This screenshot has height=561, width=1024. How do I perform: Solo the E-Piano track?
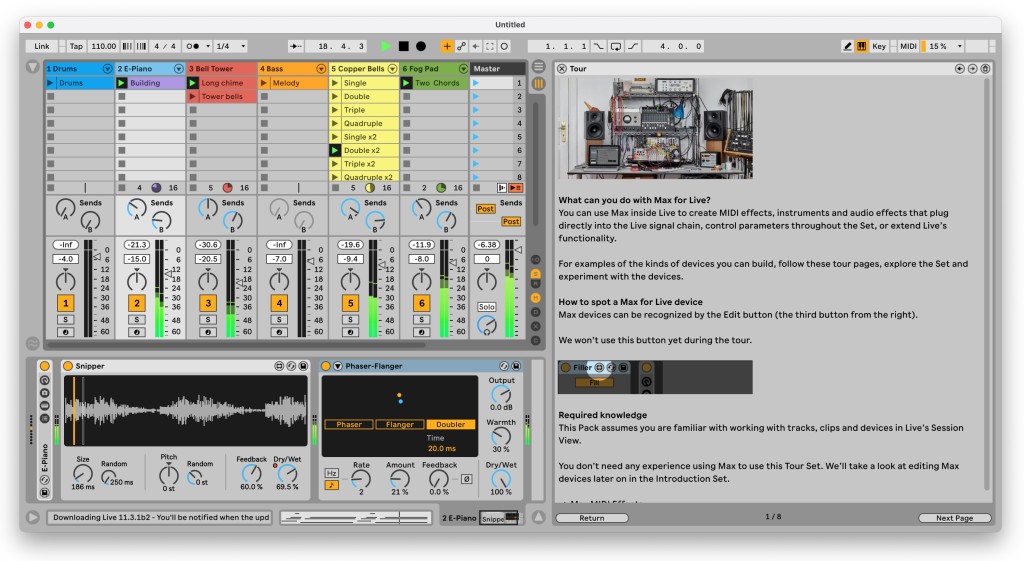(x=136, y=320)
